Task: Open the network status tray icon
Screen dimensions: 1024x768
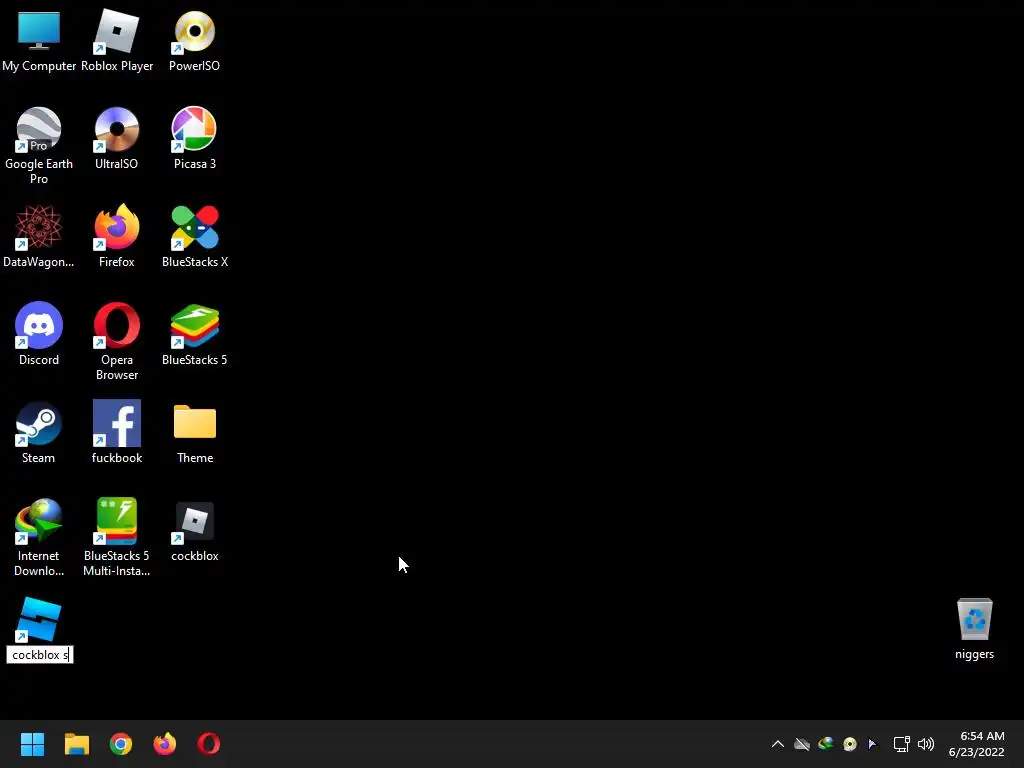Action: coord(902,744)
